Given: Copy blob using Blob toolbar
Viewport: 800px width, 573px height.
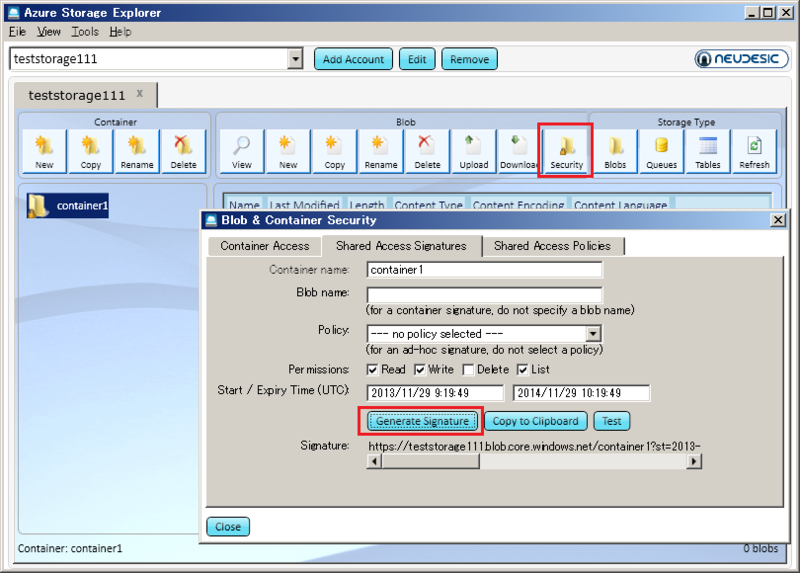Looking at the screenshot, I should [335, 152].
